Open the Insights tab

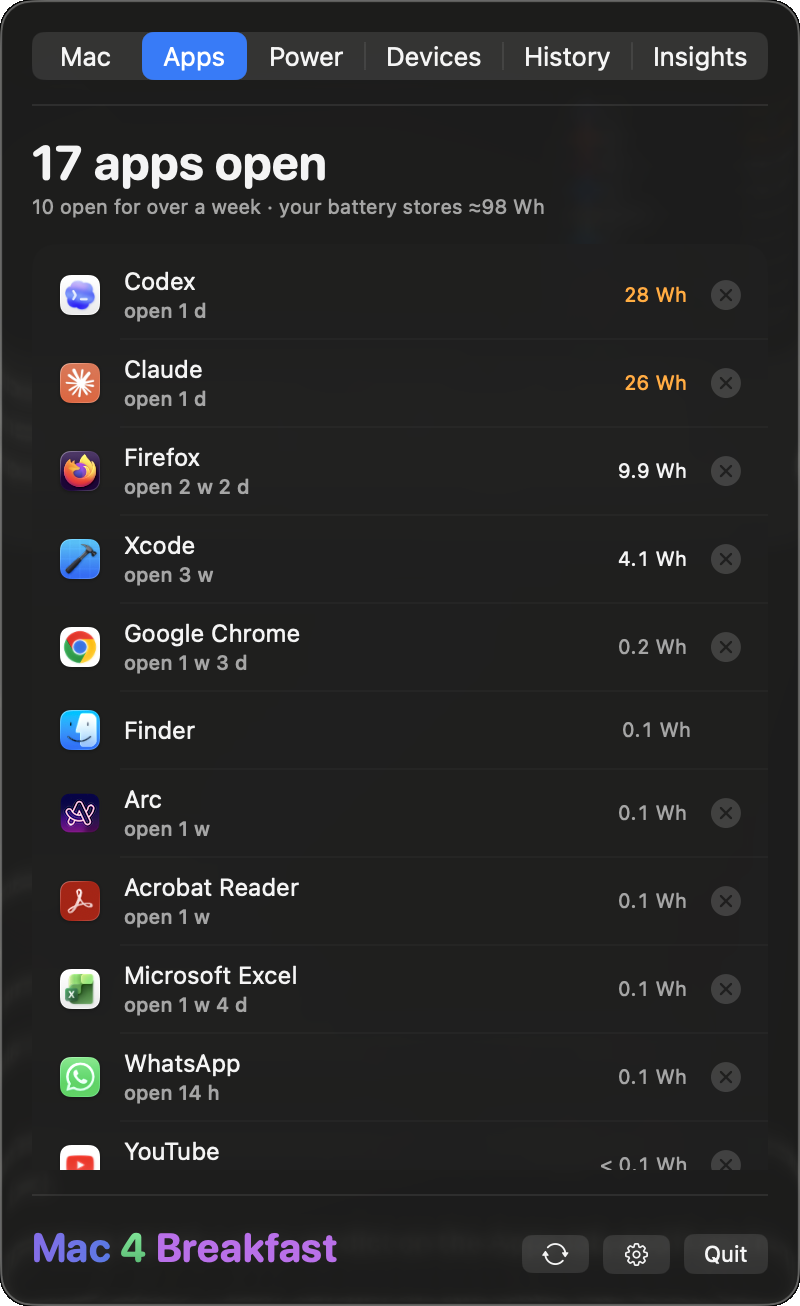(x=700, y=56)
